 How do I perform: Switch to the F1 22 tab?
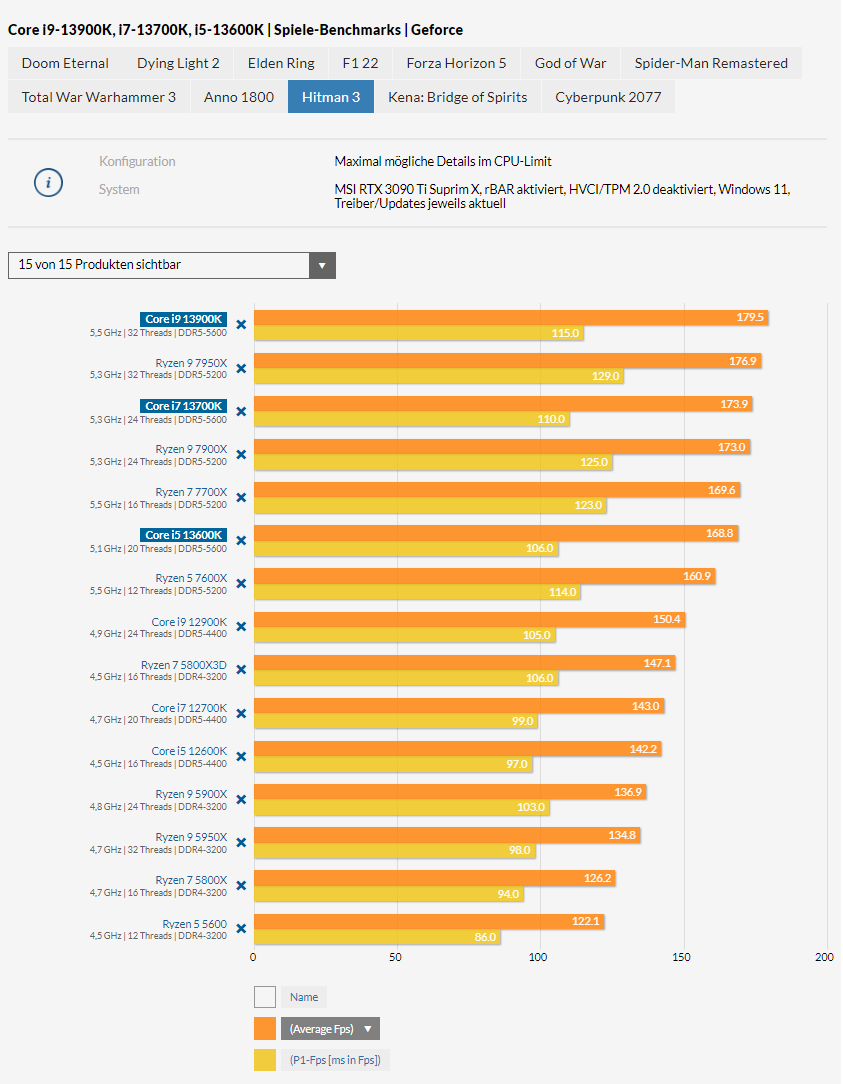coord(360,63)
